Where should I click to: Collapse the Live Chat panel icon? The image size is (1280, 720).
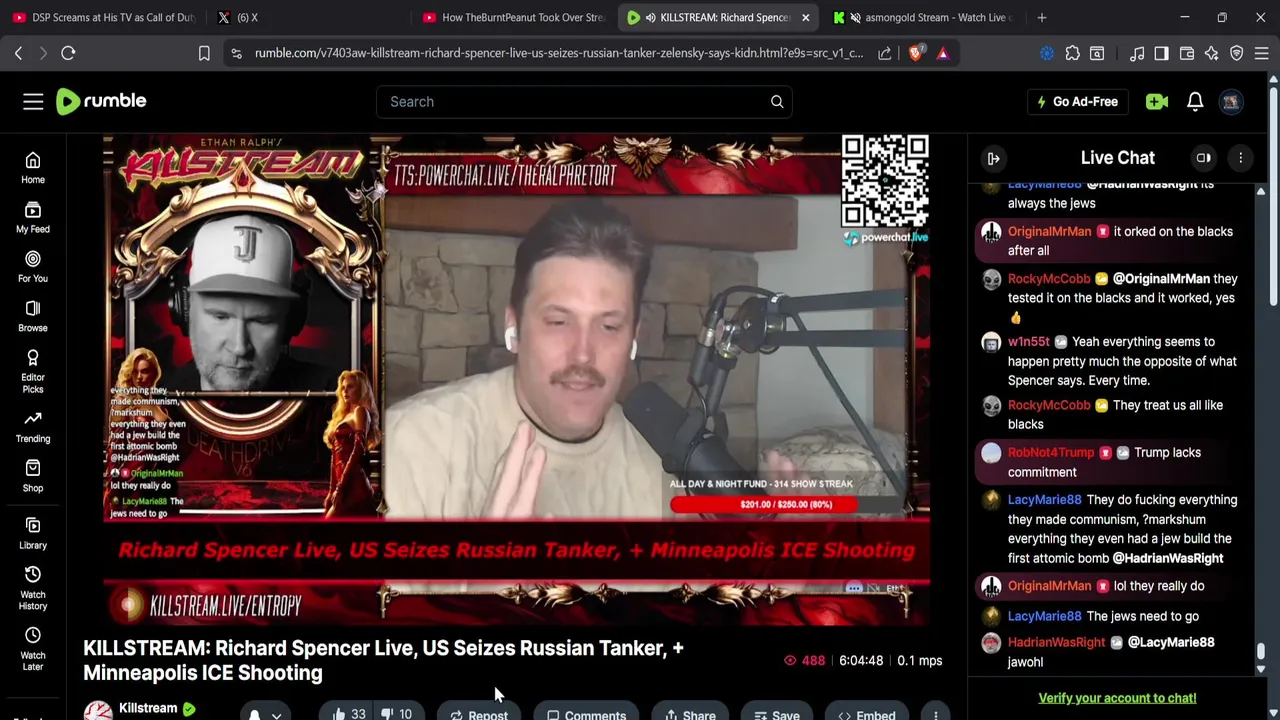994,158
